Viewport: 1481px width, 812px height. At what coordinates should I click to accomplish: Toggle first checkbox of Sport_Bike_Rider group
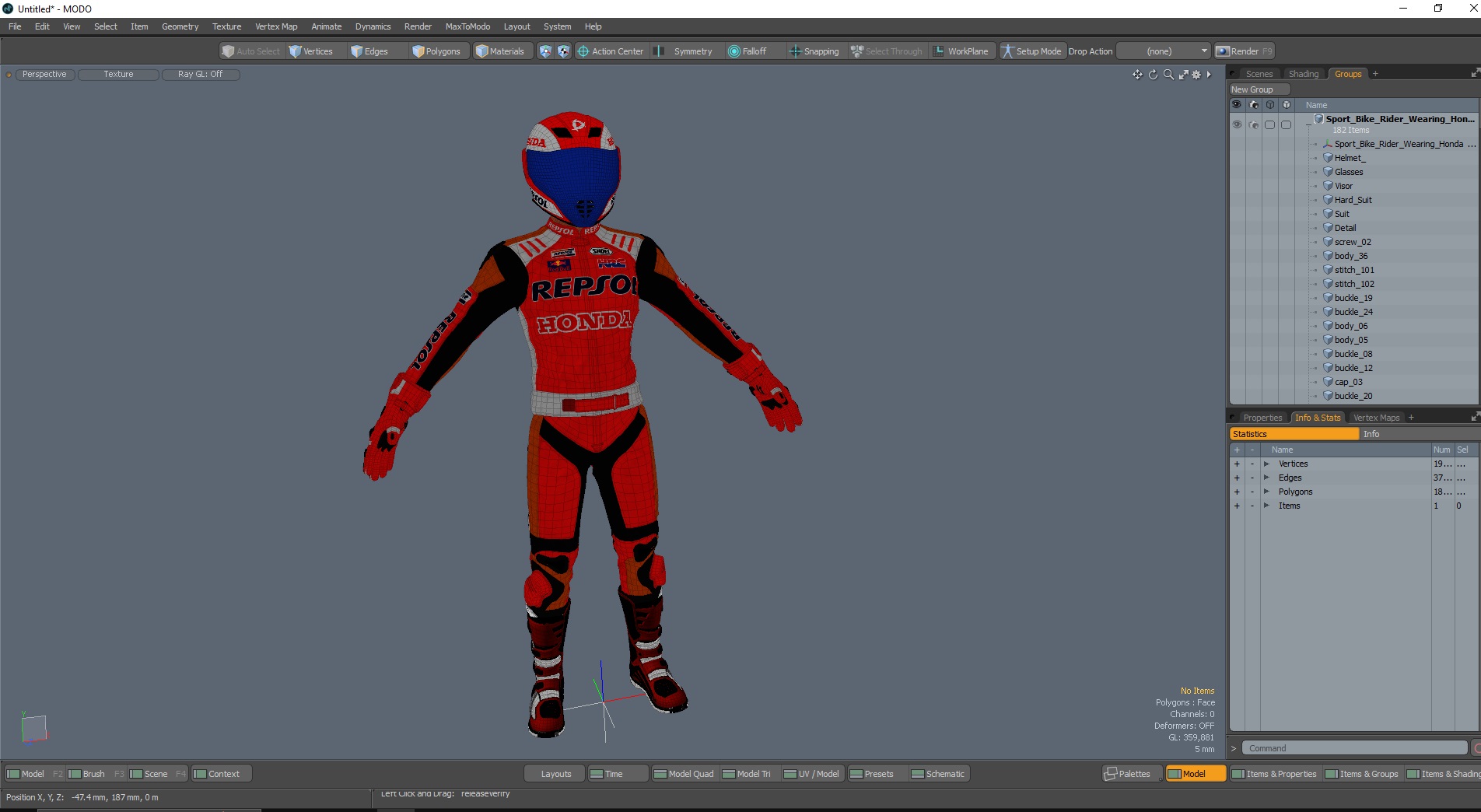coord(1270,124)
